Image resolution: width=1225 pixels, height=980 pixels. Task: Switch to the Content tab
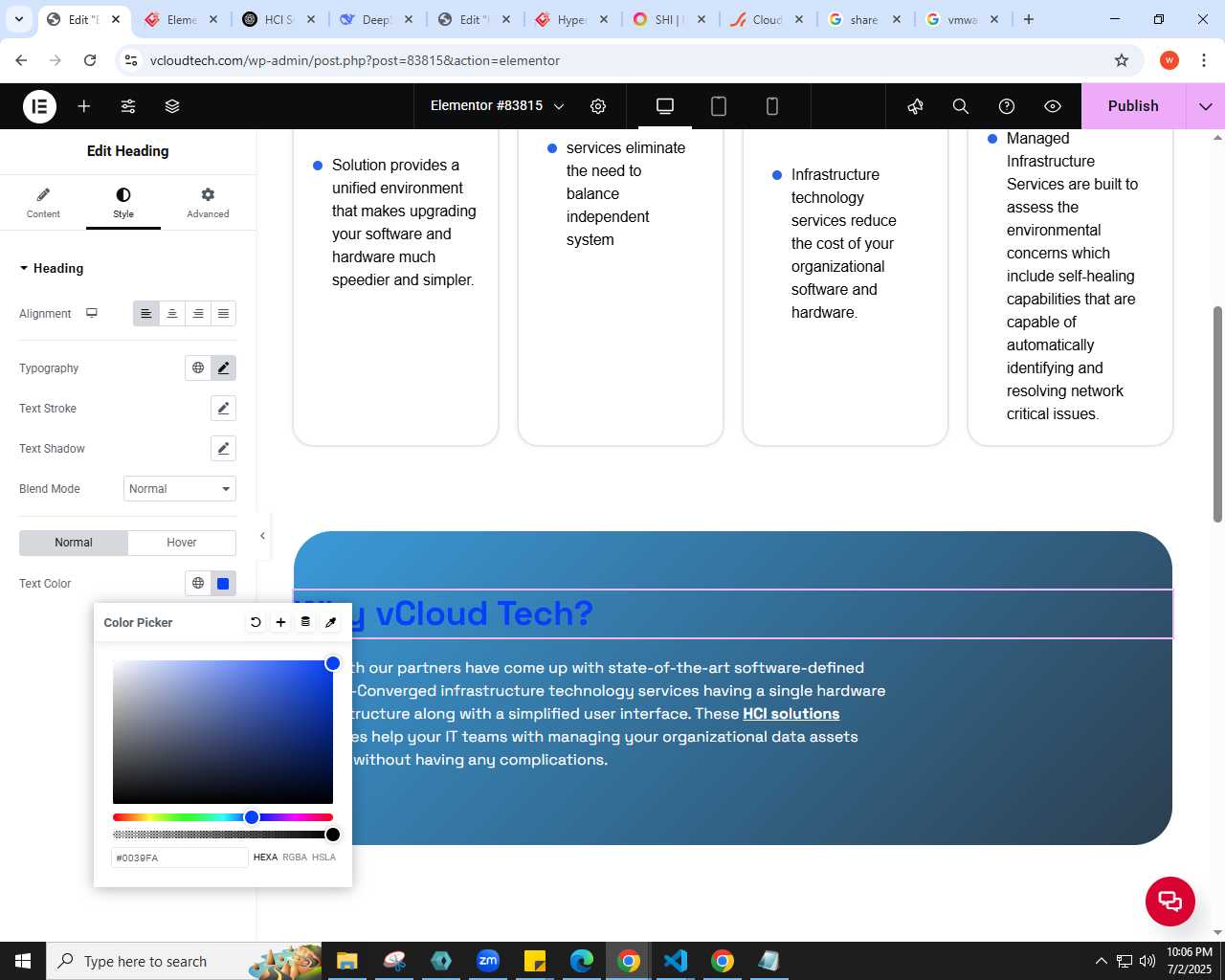[43, 203]
